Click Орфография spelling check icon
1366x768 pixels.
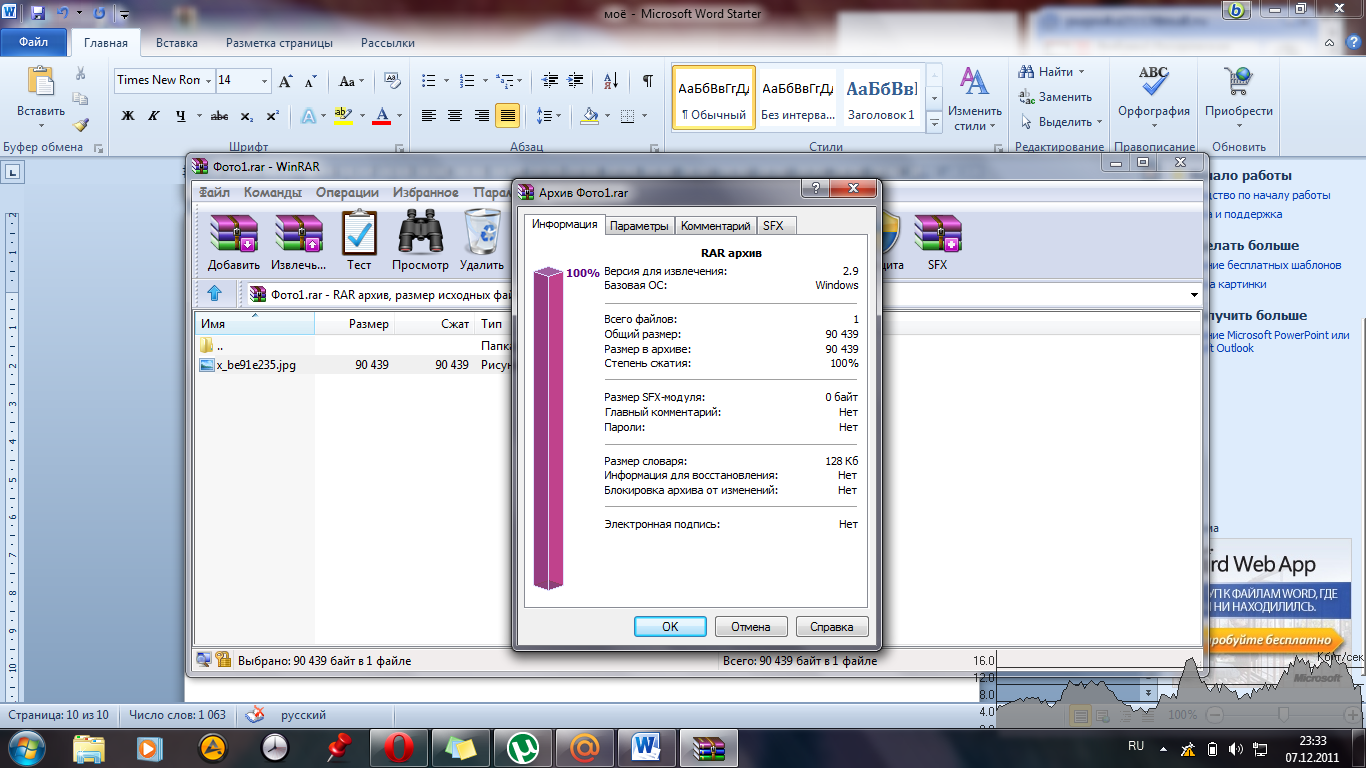pyautogui.click(x=1154, y=82)
